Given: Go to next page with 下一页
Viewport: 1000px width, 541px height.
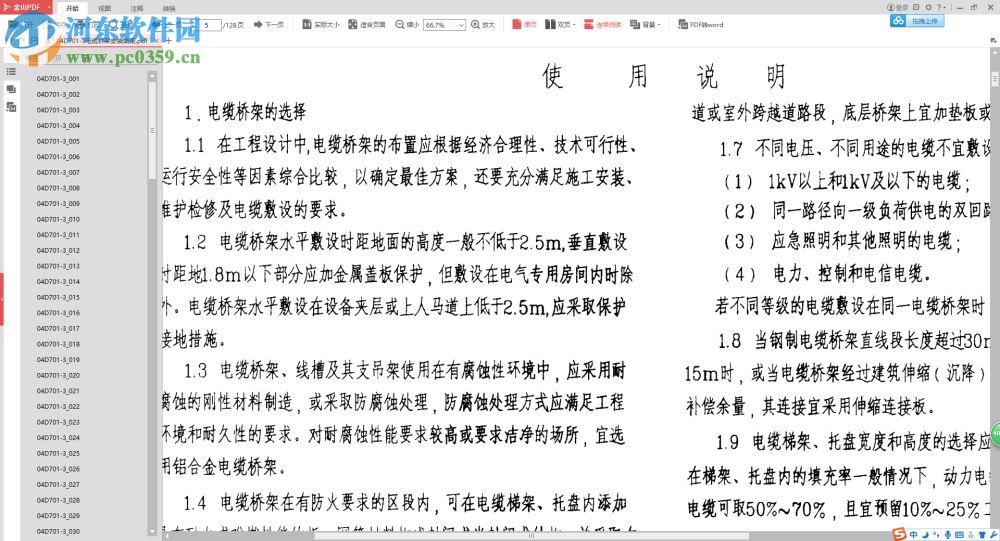Looking at the screenshot, I should (268, 24).
